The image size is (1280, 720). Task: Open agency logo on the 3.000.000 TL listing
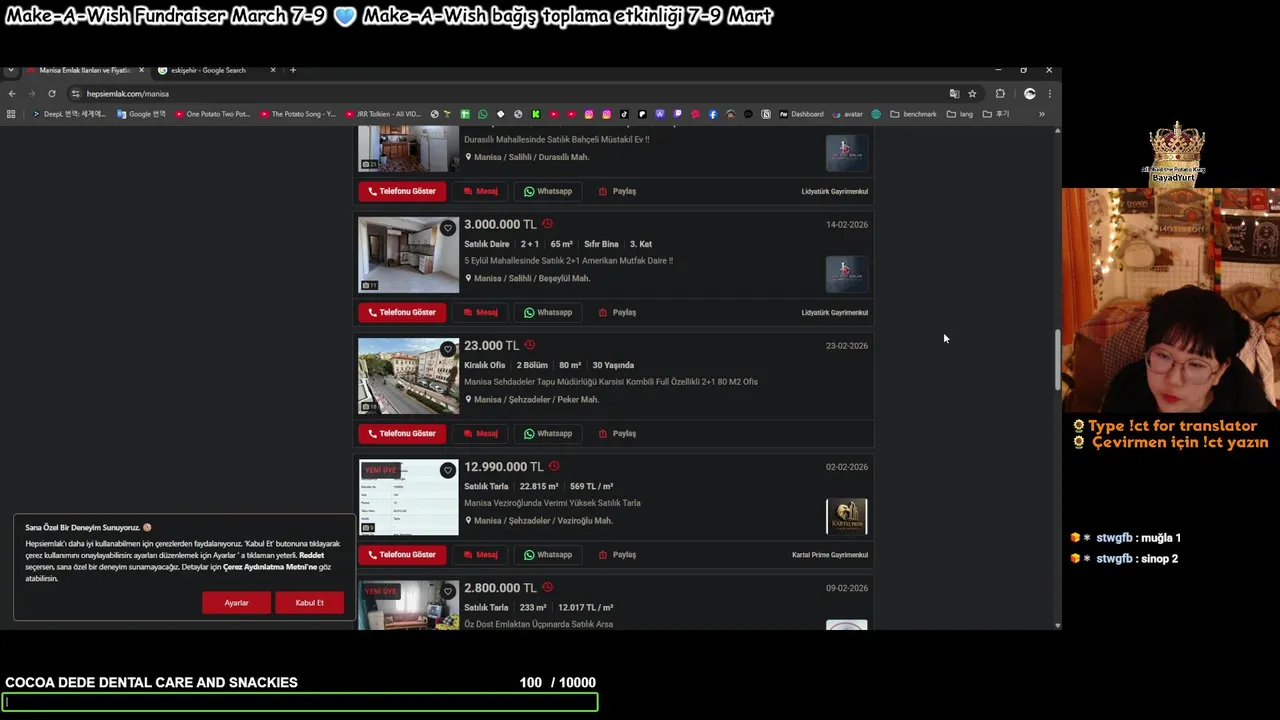[847, 274]
